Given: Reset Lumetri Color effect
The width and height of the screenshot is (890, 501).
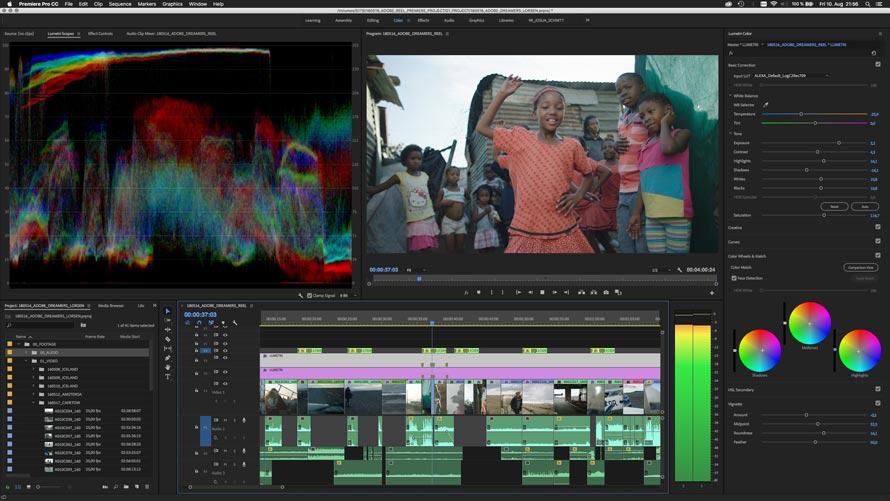Looking at the screenshot, I should point(874,53).
